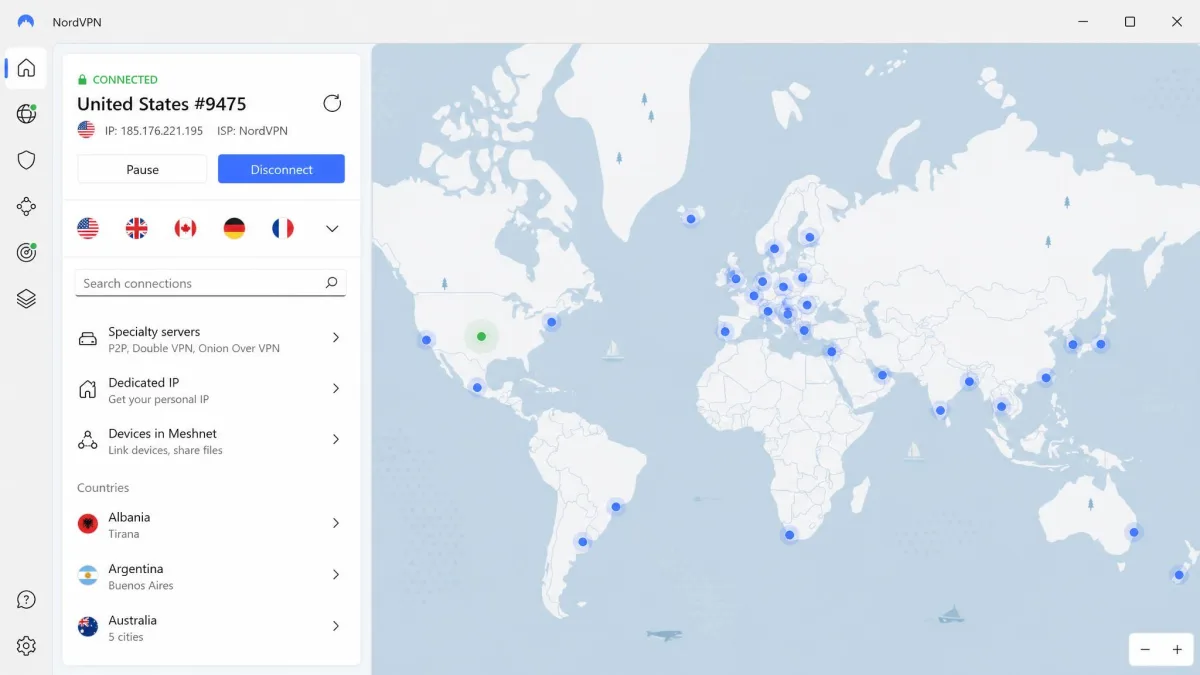Select the Japan east server dot

click(x=1100, y=344)
